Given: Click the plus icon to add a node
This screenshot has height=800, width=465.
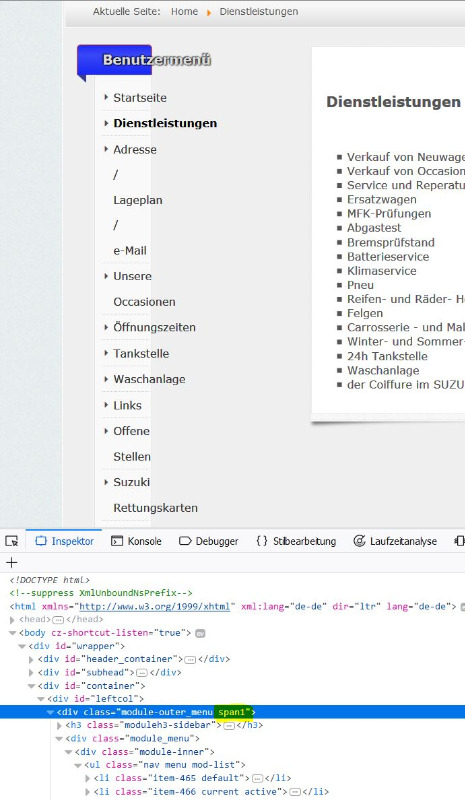Looking at the screenshot, I should click(x=12, y=562).
